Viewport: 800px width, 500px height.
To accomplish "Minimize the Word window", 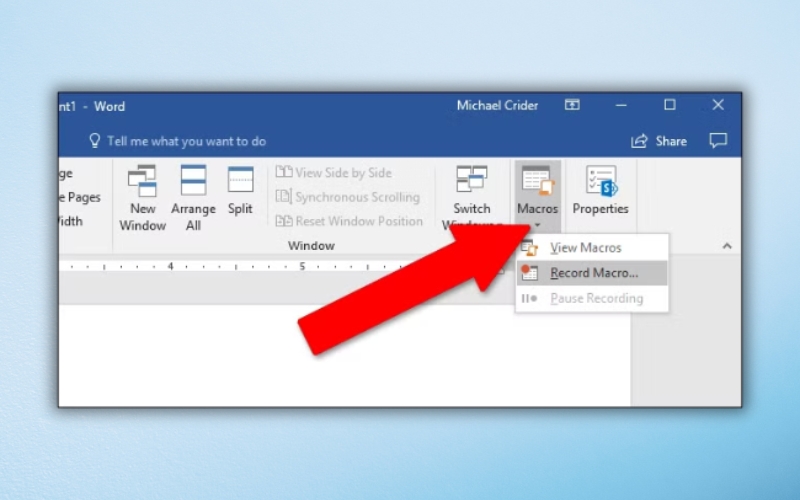I will click(621, 105).
